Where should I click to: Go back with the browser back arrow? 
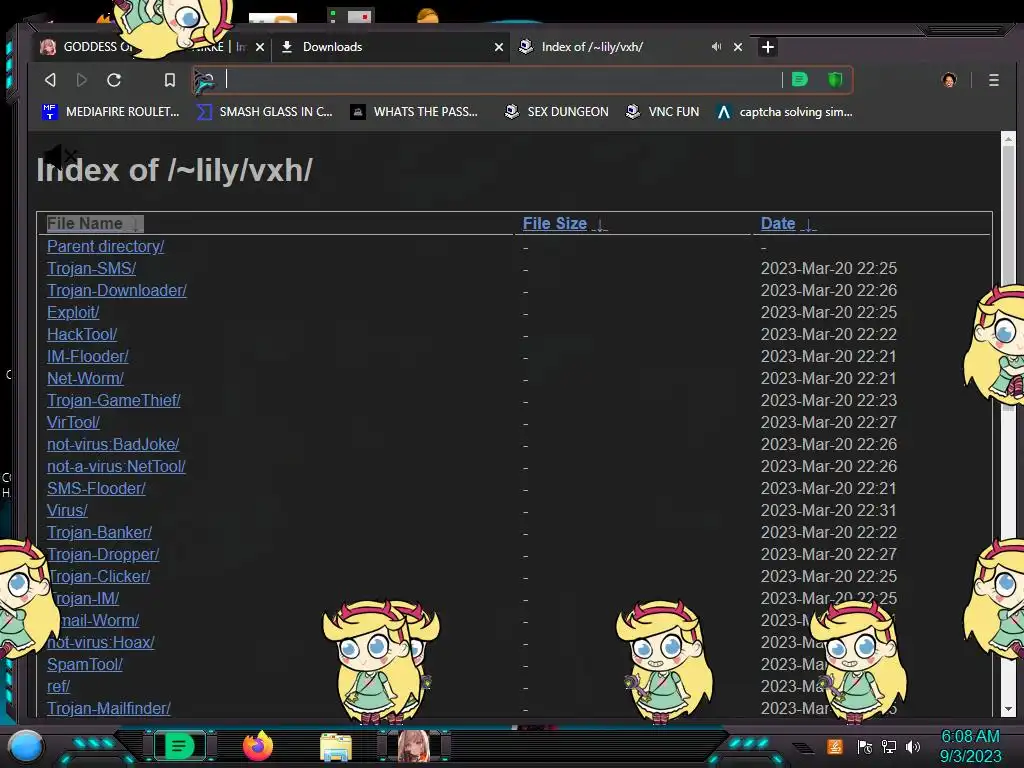point(50,80)
